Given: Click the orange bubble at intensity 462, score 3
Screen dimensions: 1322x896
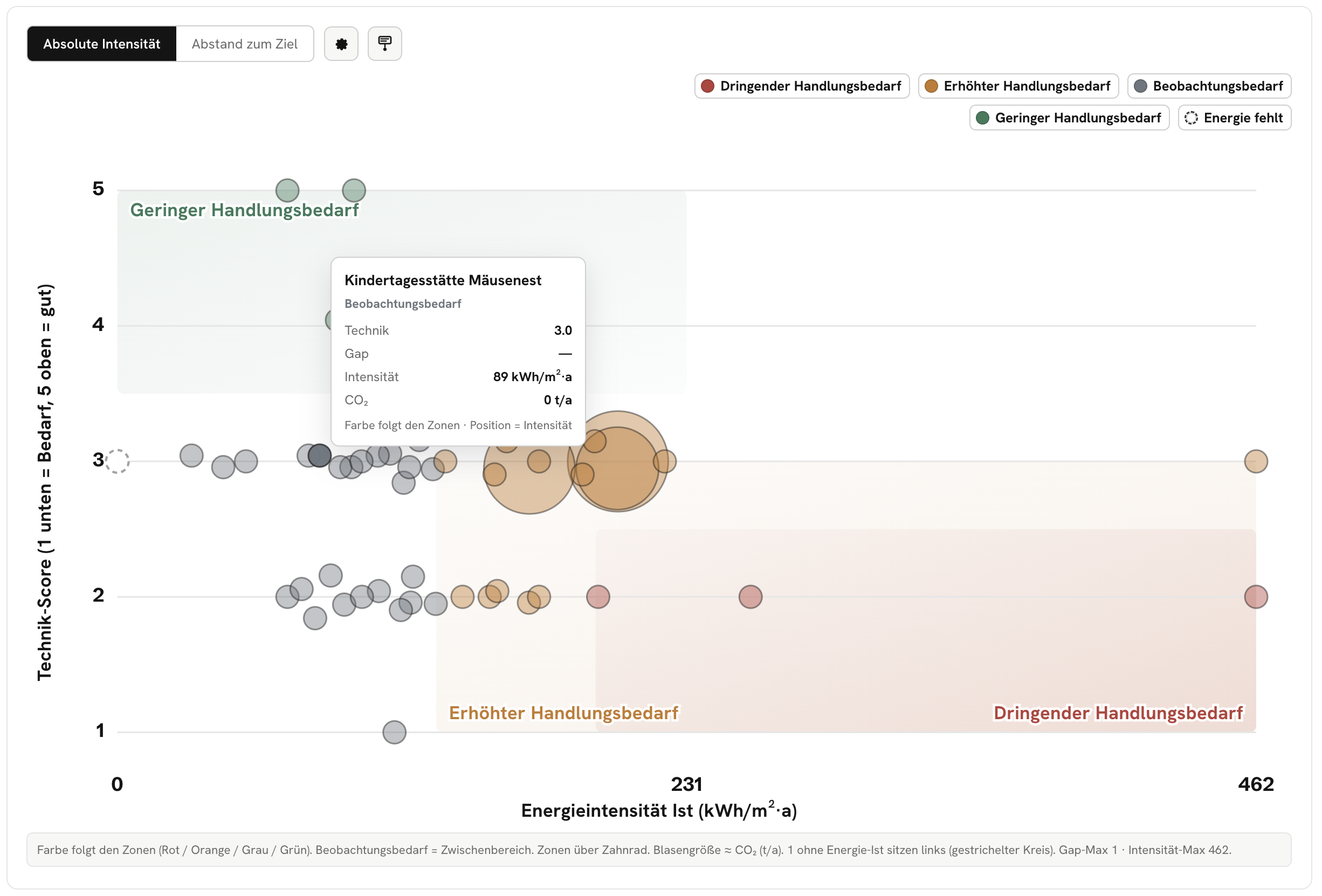Looking at the screenshot, I should pos(1256,461).
